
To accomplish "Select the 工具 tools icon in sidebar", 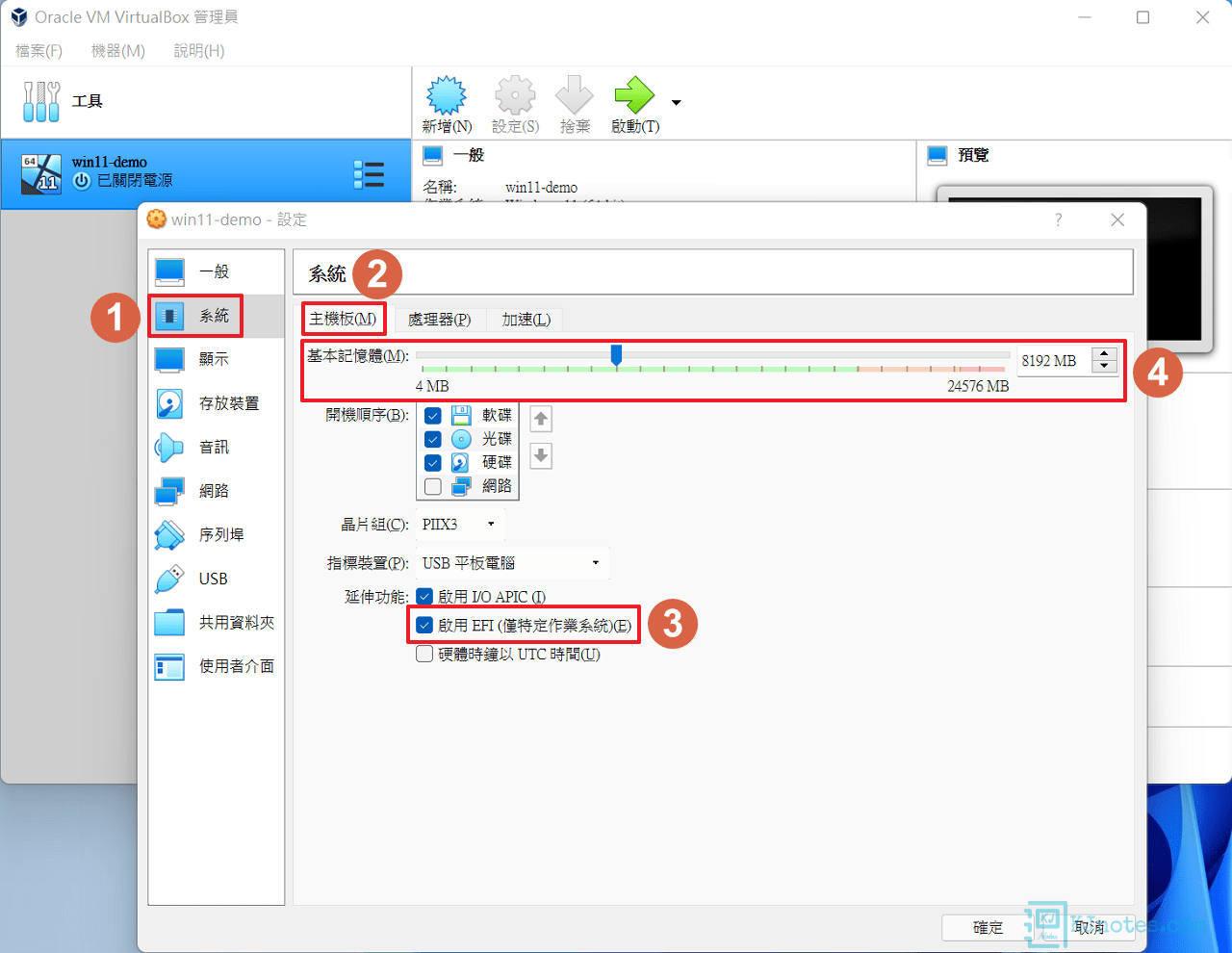I will click(41, 101).
